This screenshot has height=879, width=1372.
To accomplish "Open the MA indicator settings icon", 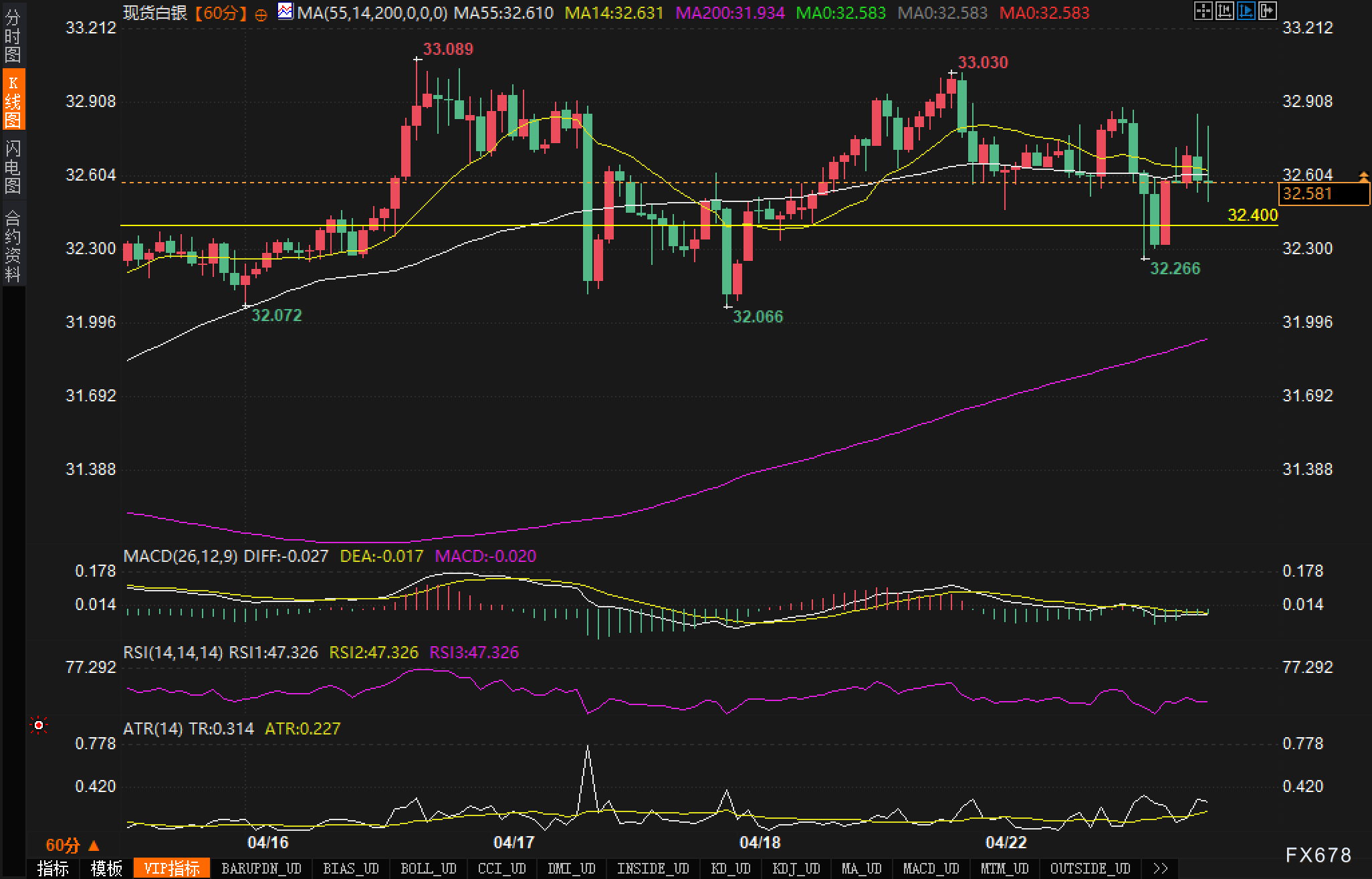I will coord(285,11).
